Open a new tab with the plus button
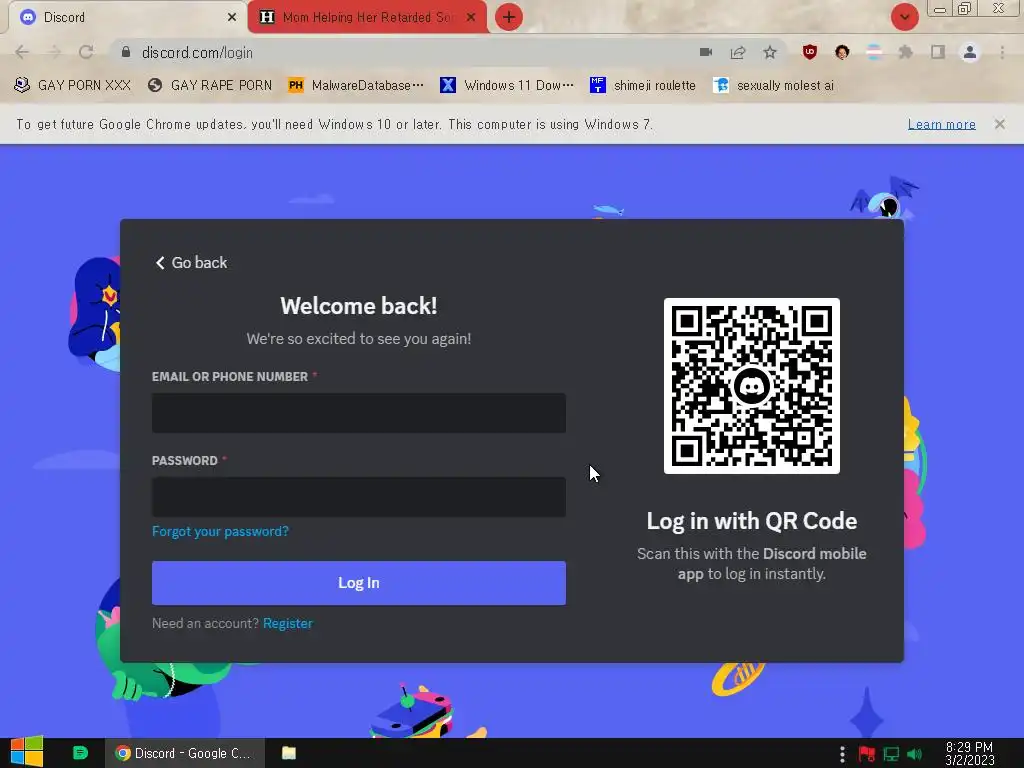 coord(509,17)
